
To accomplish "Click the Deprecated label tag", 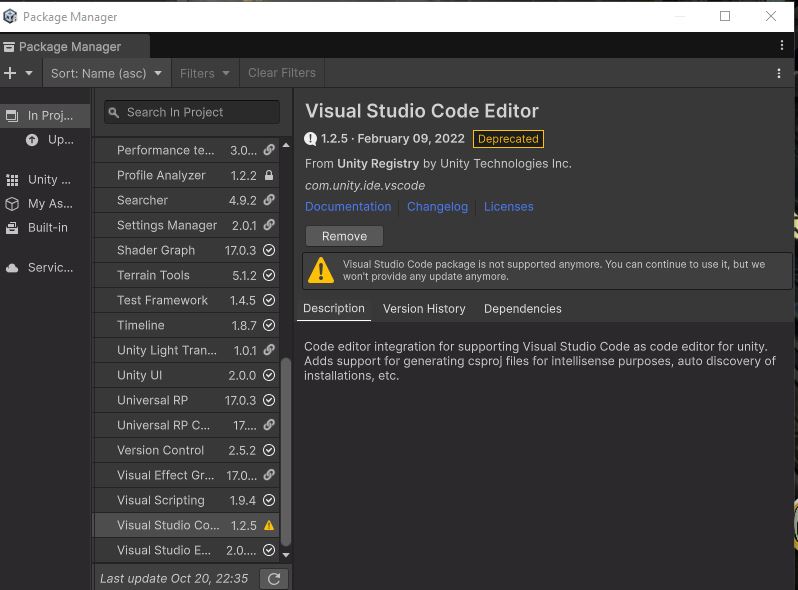I will click(508, 138).
